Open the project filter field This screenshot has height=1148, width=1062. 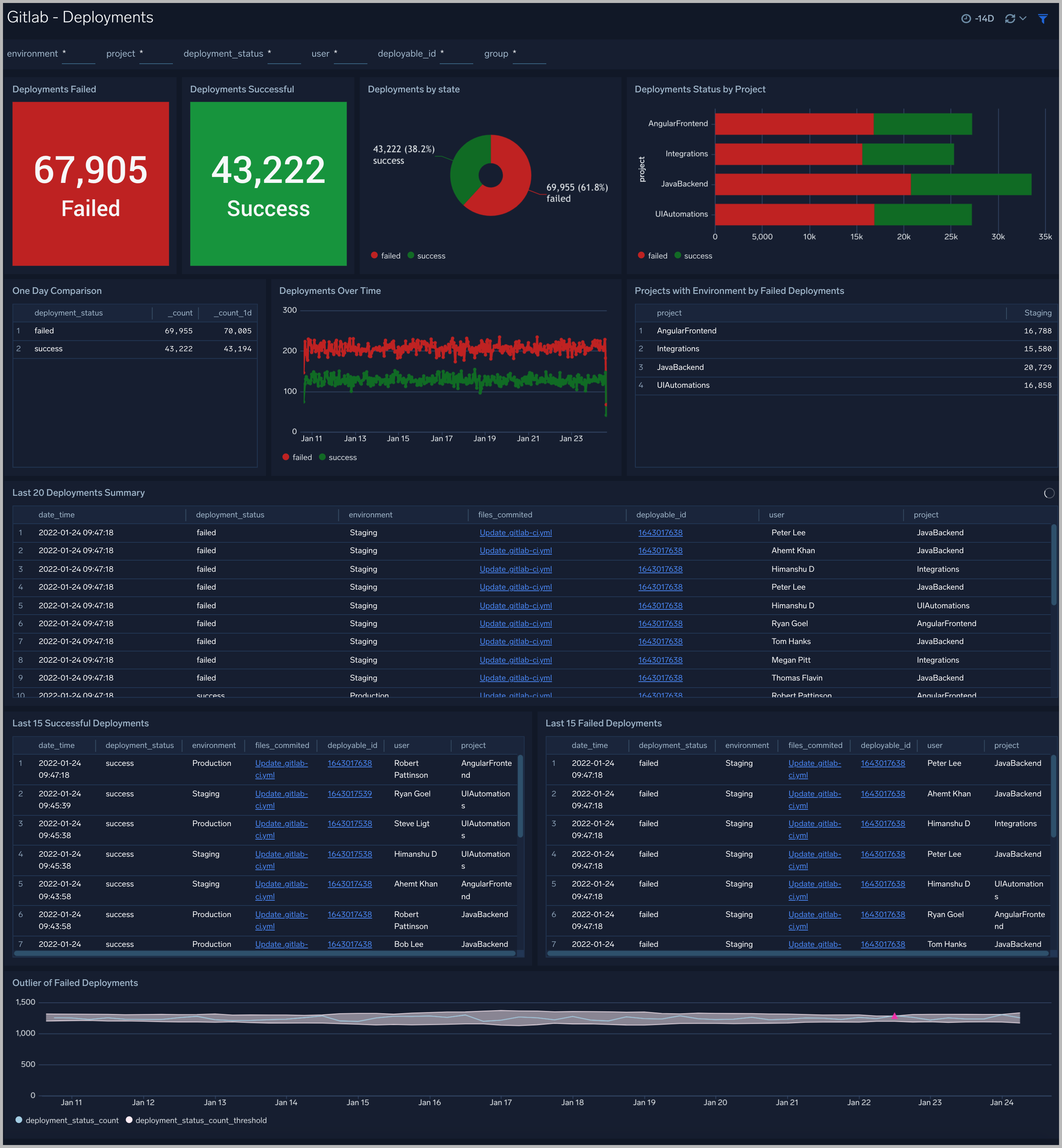156,55
